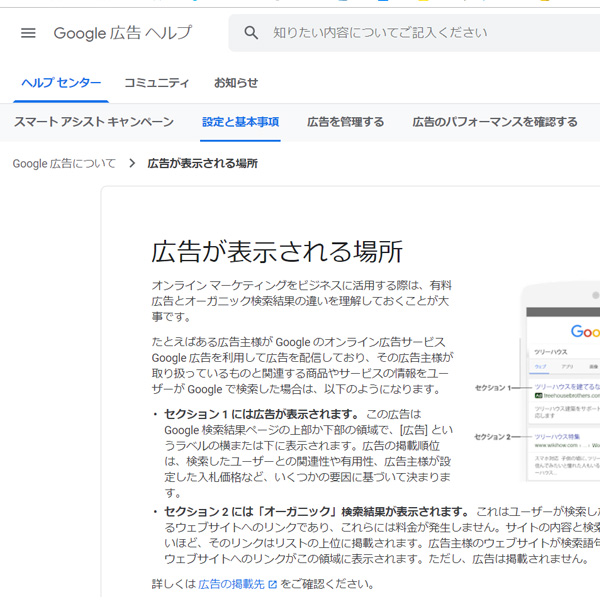Switch to the コミュニティ tab
The width and height of the screenshot is (600, 600).
click(x=157, y=83)
